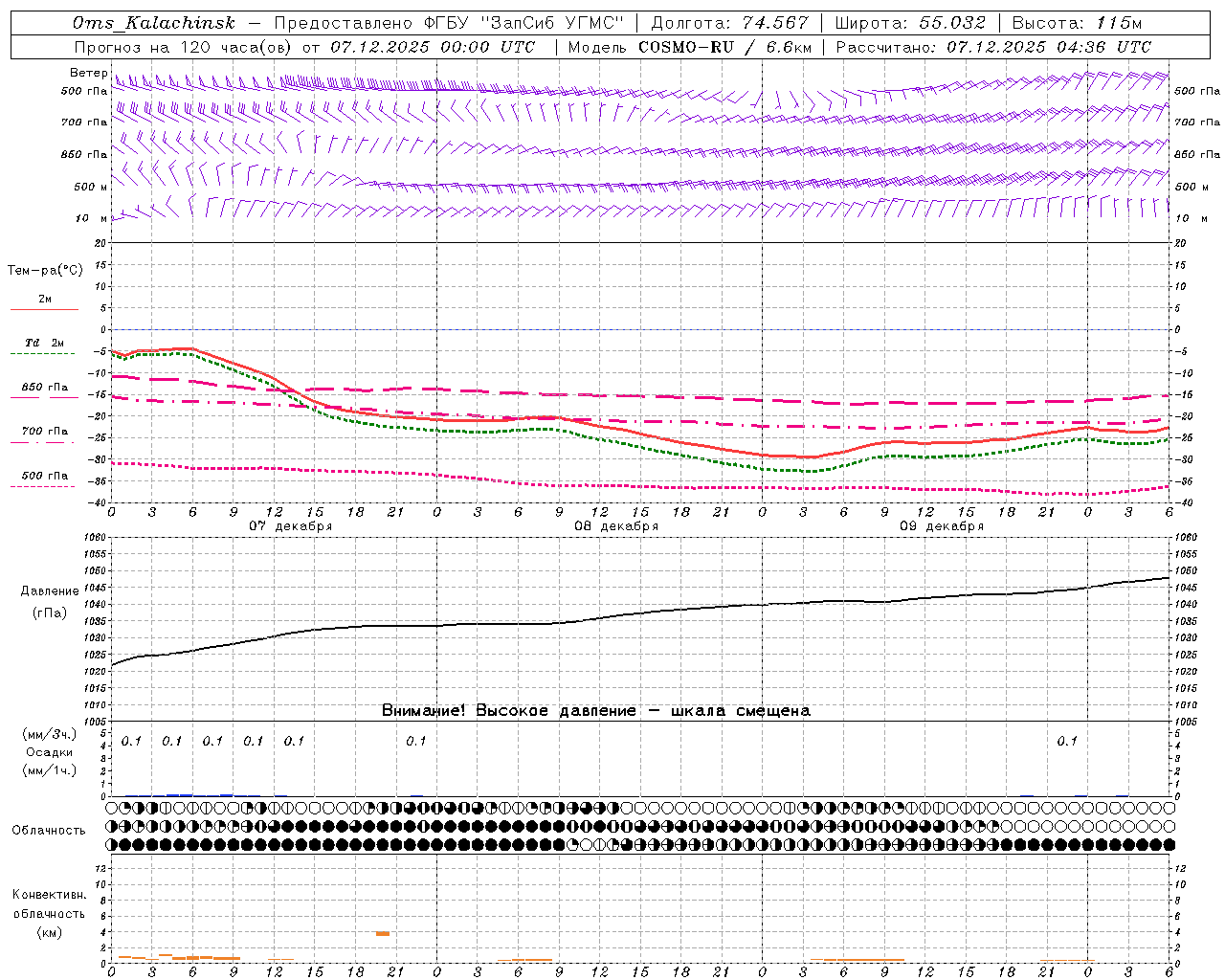Click the orange convective bar near 4 km
The height and width of the screenshot is (980, 1225).
click(x=383, y=933)
